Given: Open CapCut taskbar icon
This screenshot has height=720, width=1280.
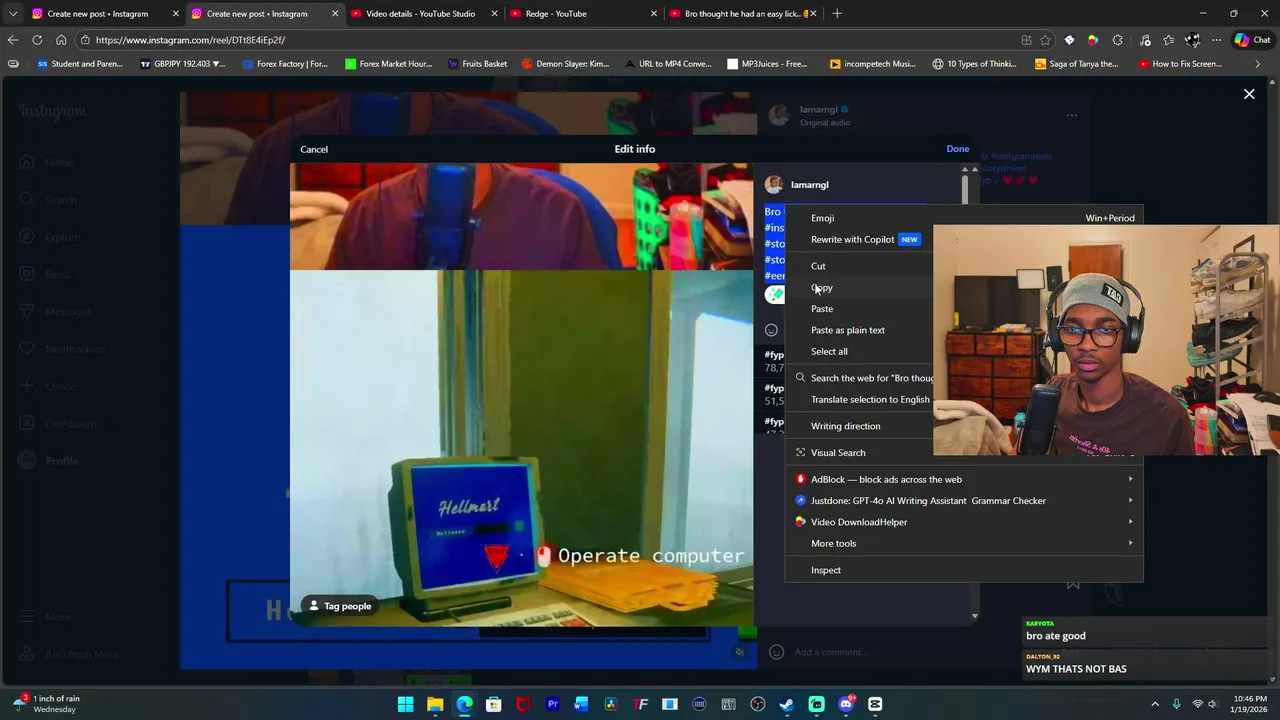Looking at the screenshot, I should 875,705.
